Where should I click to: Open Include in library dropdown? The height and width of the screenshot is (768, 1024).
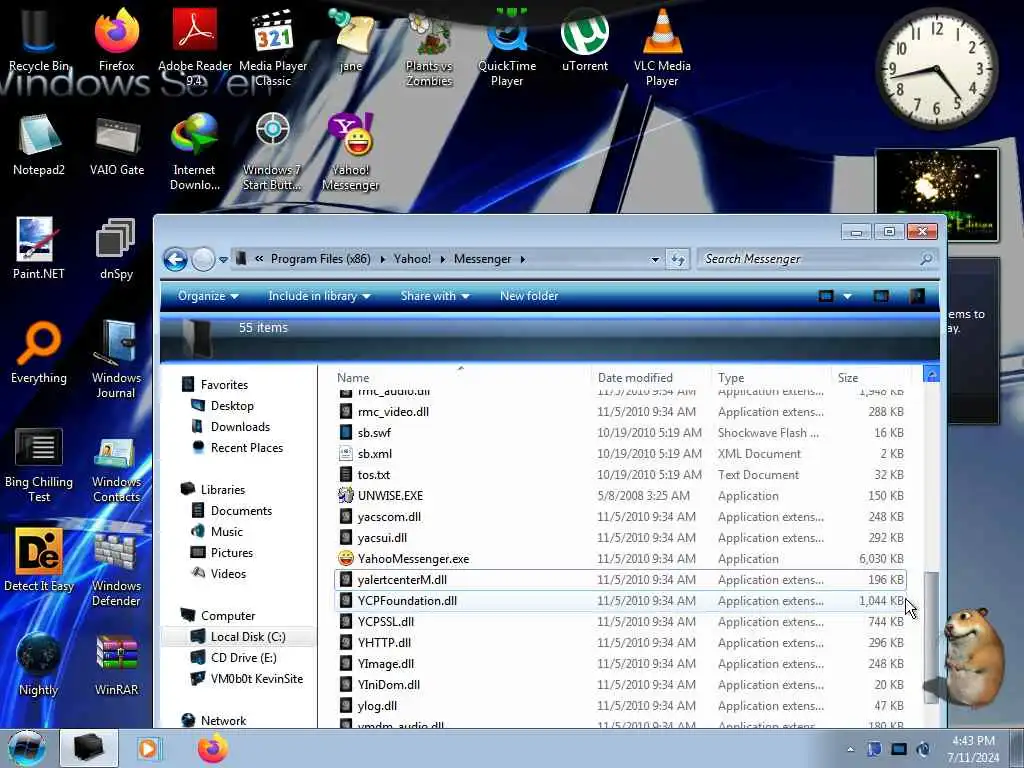tap(319, 296)
